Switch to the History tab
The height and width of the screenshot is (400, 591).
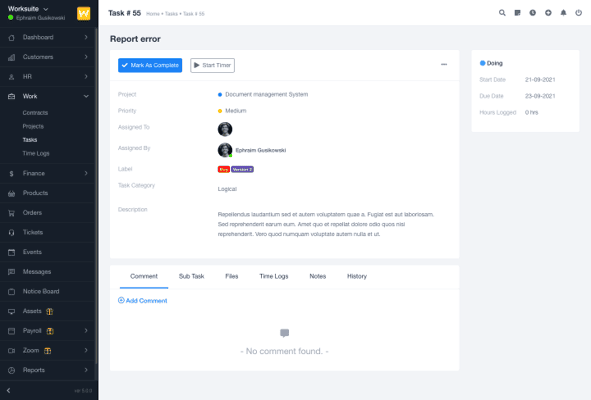(x=357, y=276)
